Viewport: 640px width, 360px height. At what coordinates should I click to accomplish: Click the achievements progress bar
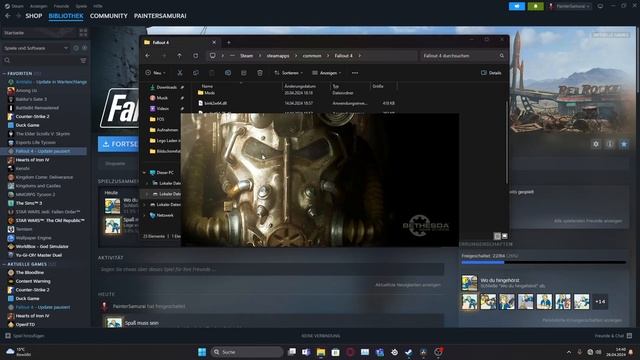544,262
